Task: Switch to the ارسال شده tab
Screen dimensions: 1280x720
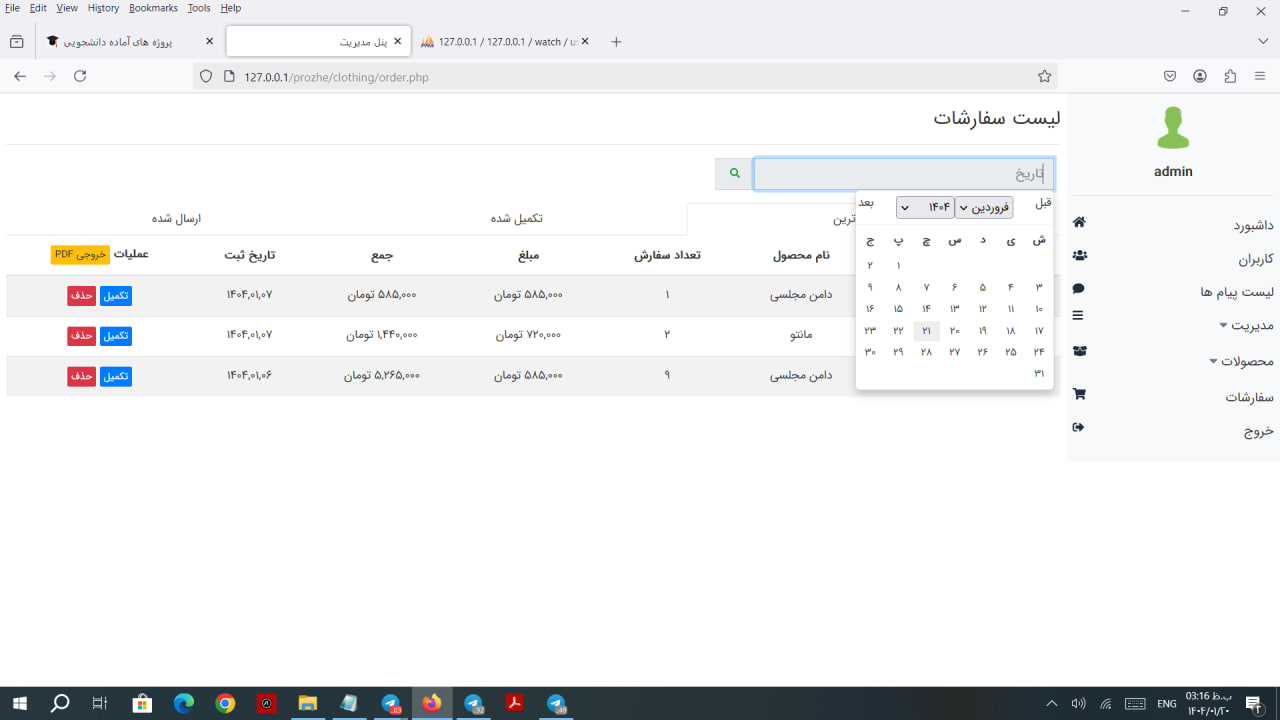Action: pyautogui.click(x=176, y=218)
